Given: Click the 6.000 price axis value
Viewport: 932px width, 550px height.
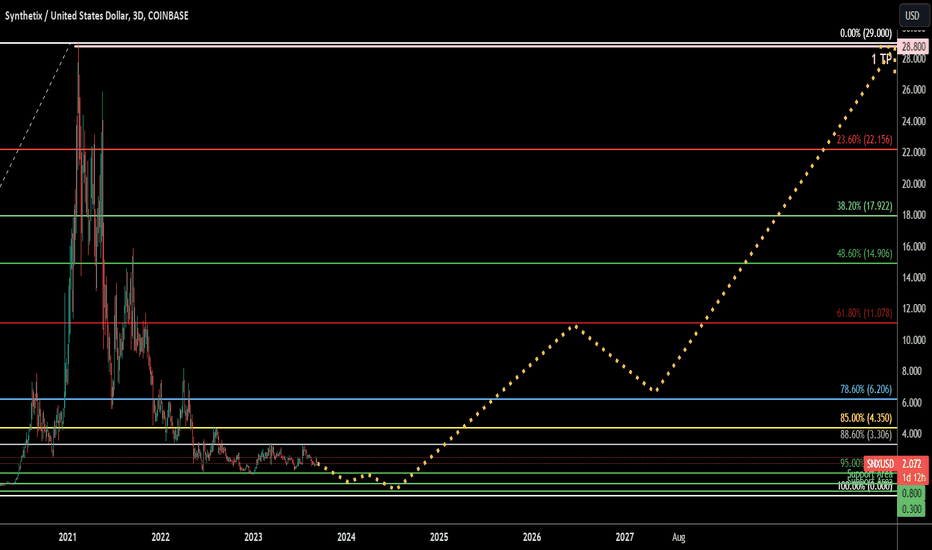Looking at the screenshot, I should pos(914,403).
